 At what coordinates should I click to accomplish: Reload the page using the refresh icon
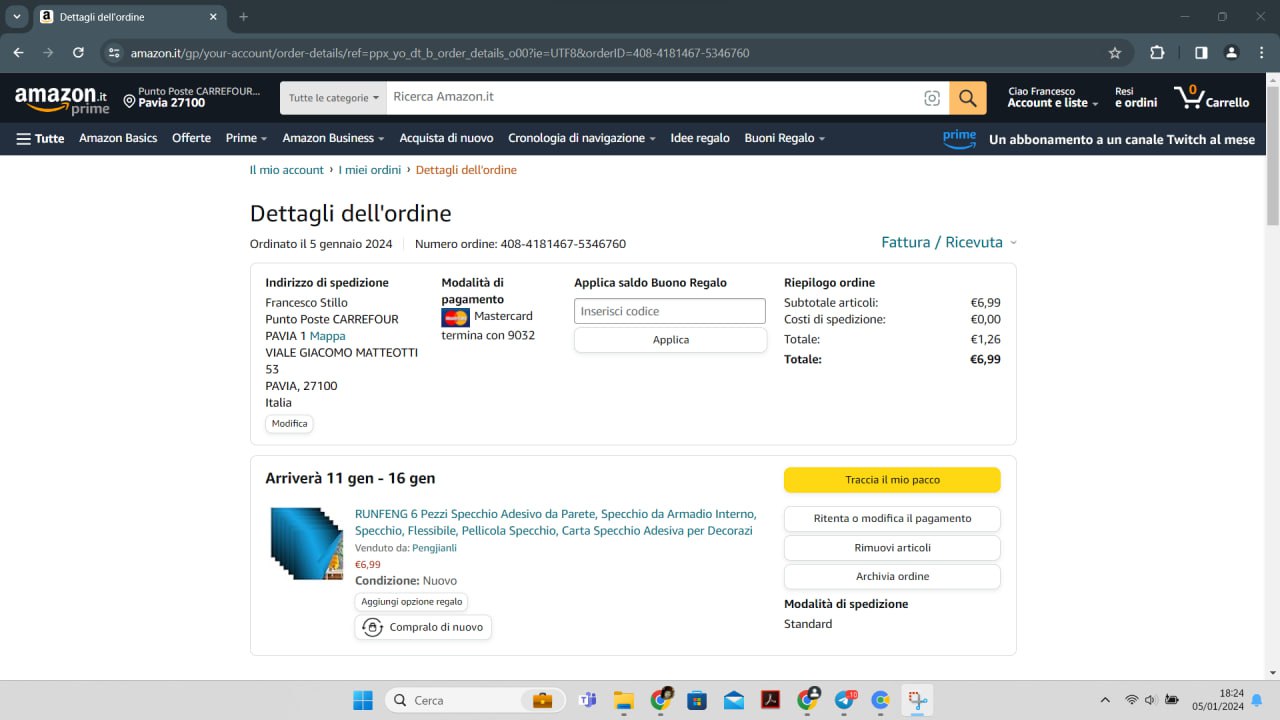coord(78,53)
